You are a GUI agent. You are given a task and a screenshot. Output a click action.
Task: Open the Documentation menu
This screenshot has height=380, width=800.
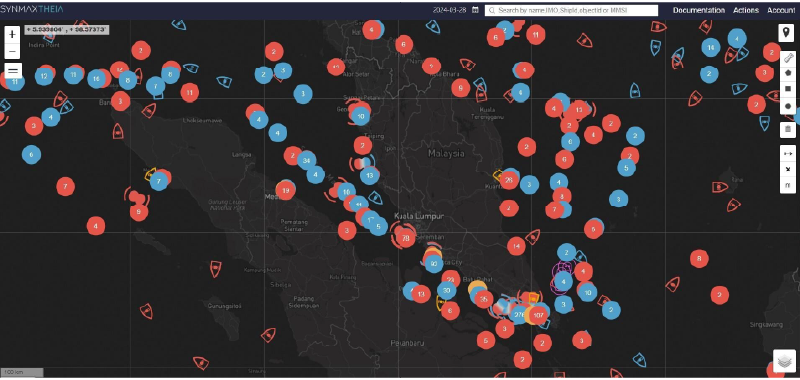coord(698,10)
